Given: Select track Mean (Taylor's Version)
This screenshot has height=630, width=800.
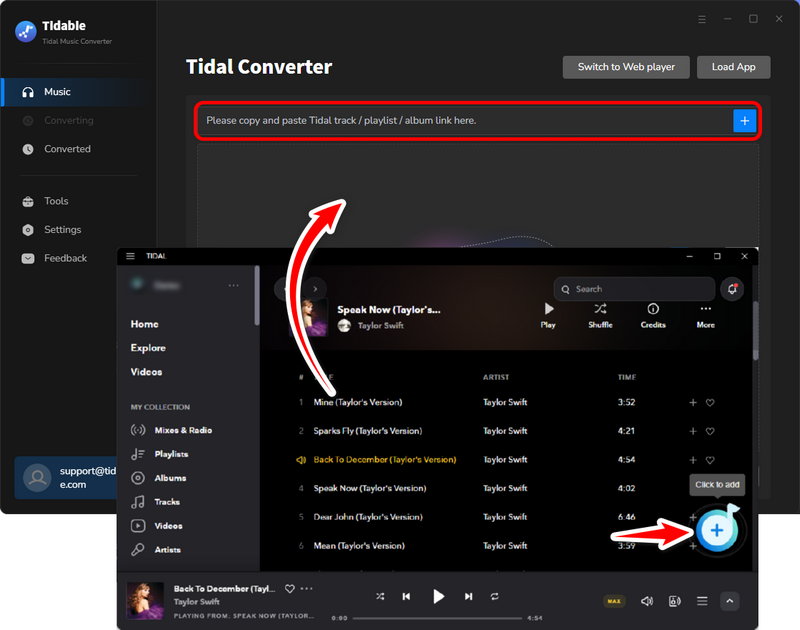Looking at the screenshot, I should coord(359,546).
